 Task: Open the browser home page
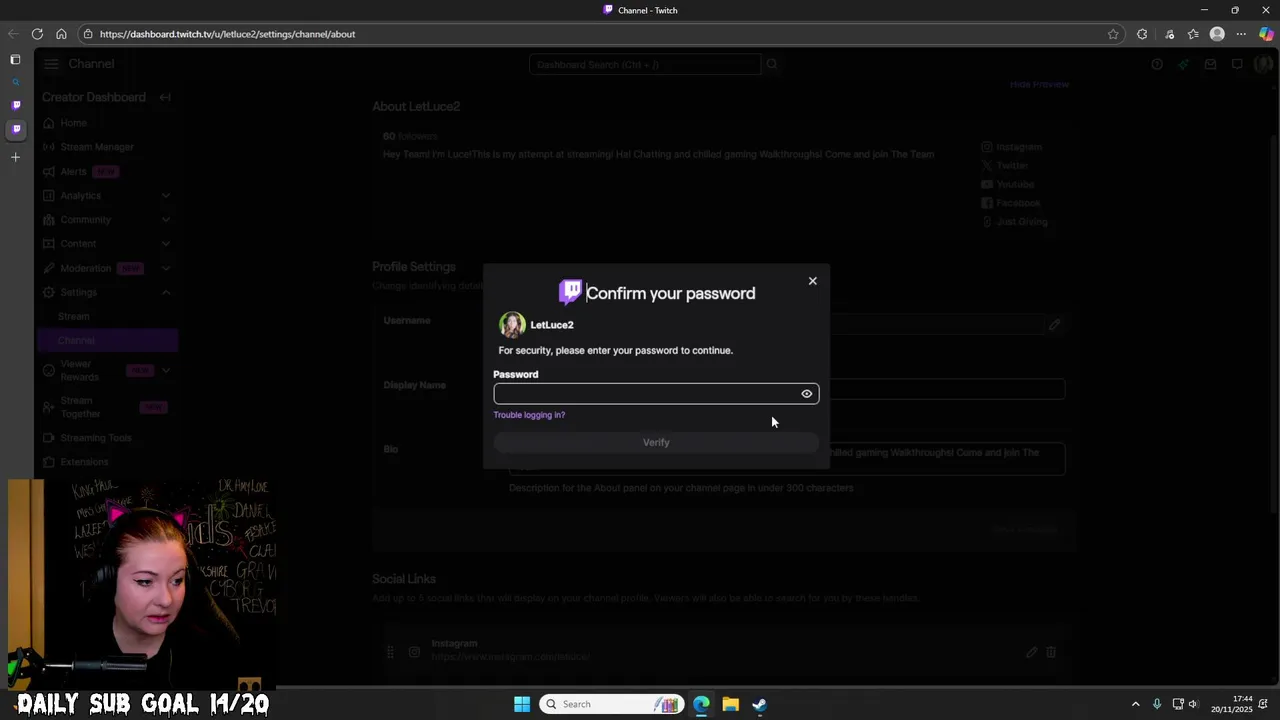click(x=61, y=34)
